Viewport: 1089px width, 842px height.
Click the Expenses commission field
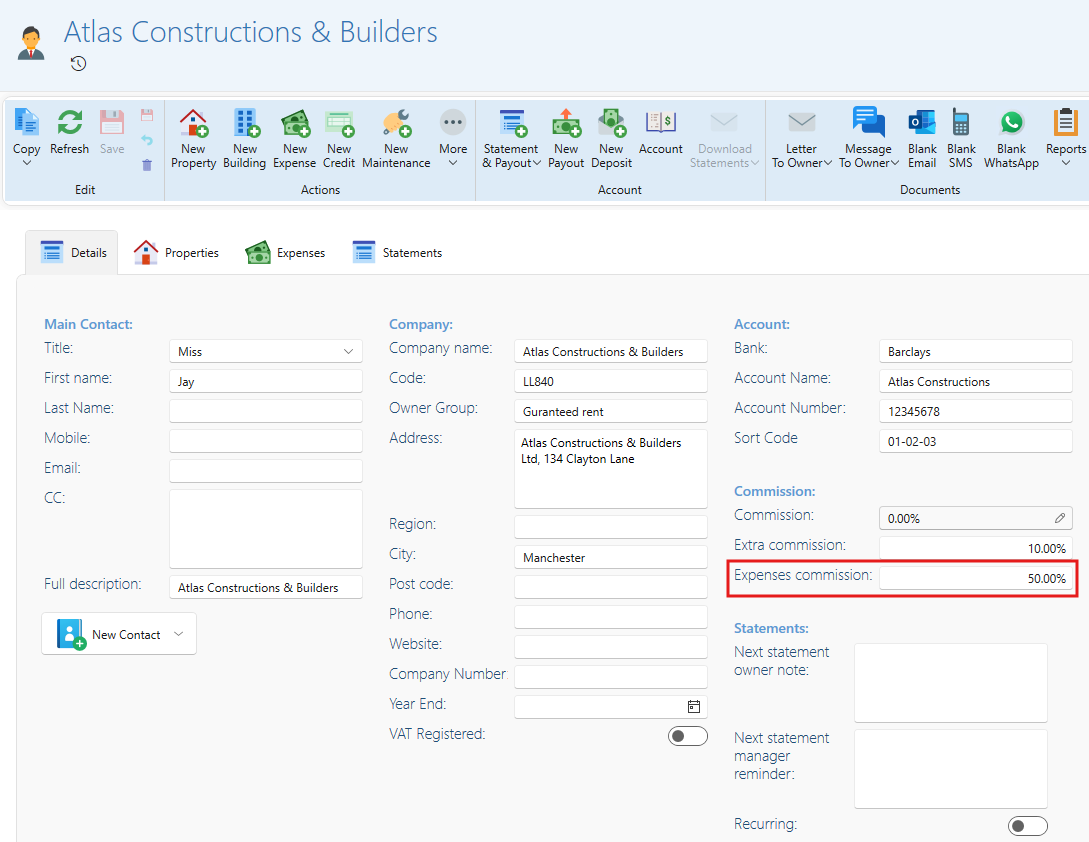(976, 578)
